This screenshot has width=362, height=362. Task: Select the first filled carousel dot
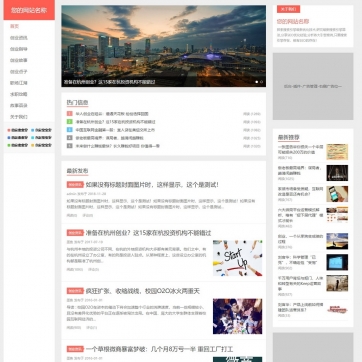point(257,82)
